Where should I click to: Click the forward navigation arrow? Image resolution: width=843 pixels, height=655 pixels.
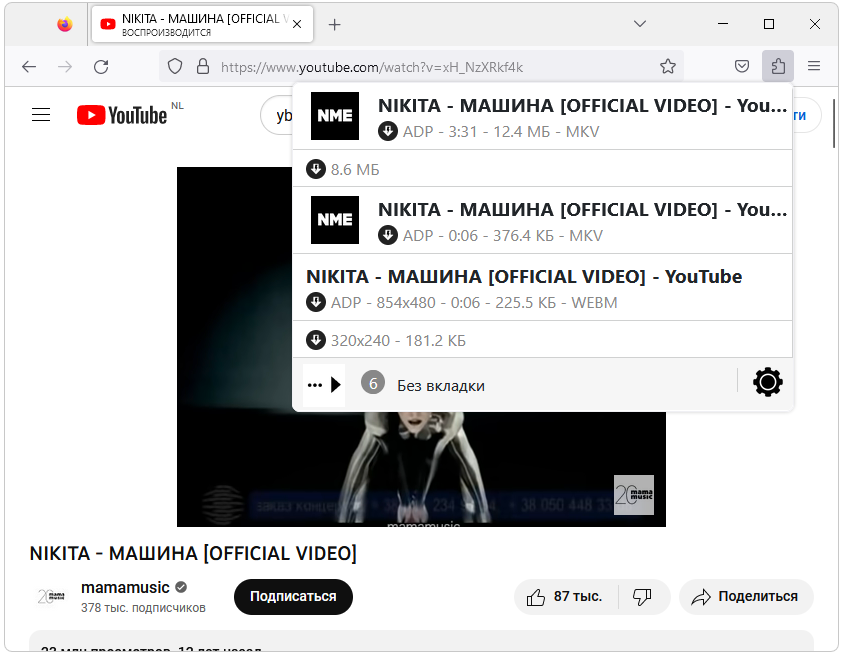click(65, 67)
